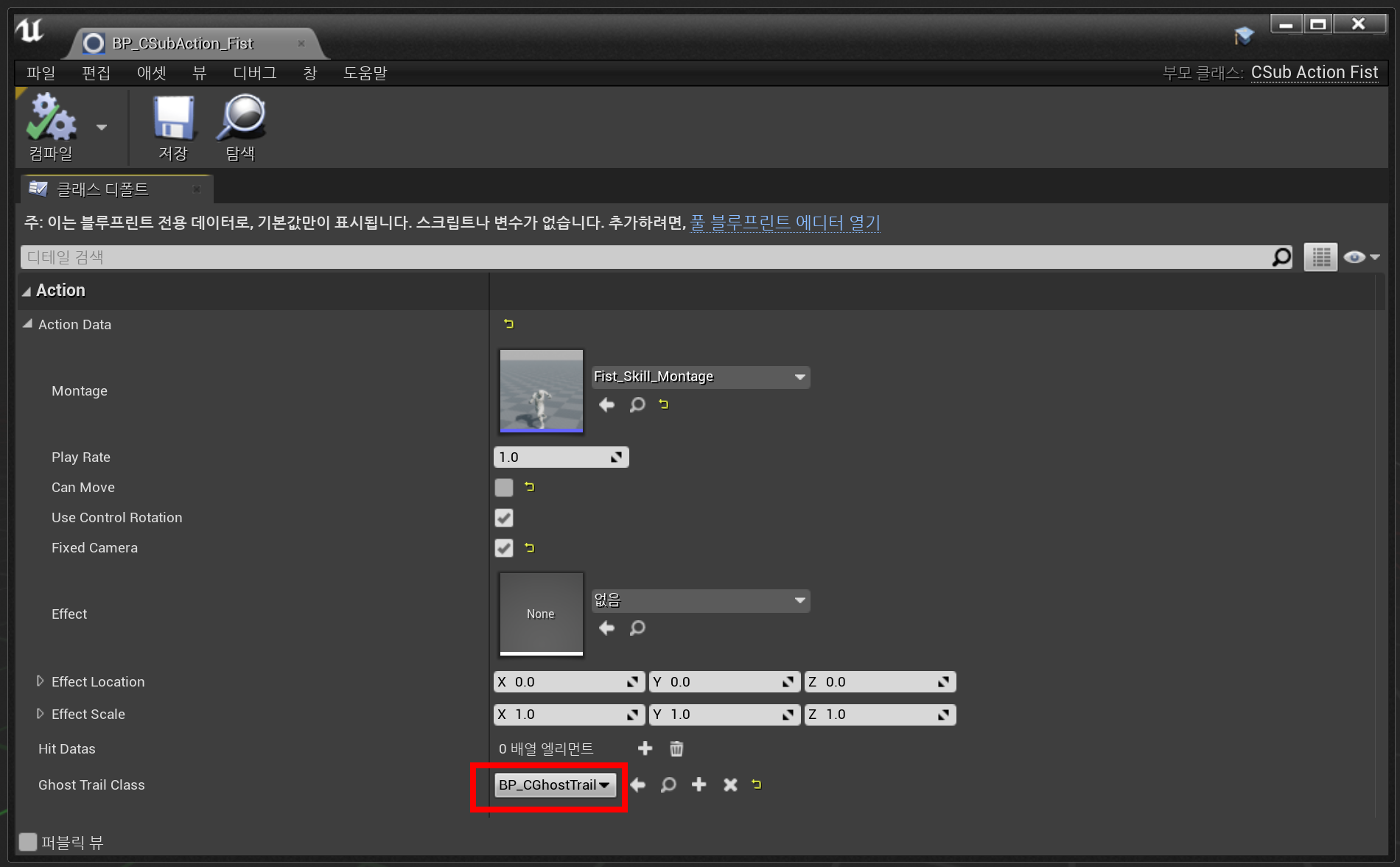Click the Compile toolbar icon

point(51,118)
